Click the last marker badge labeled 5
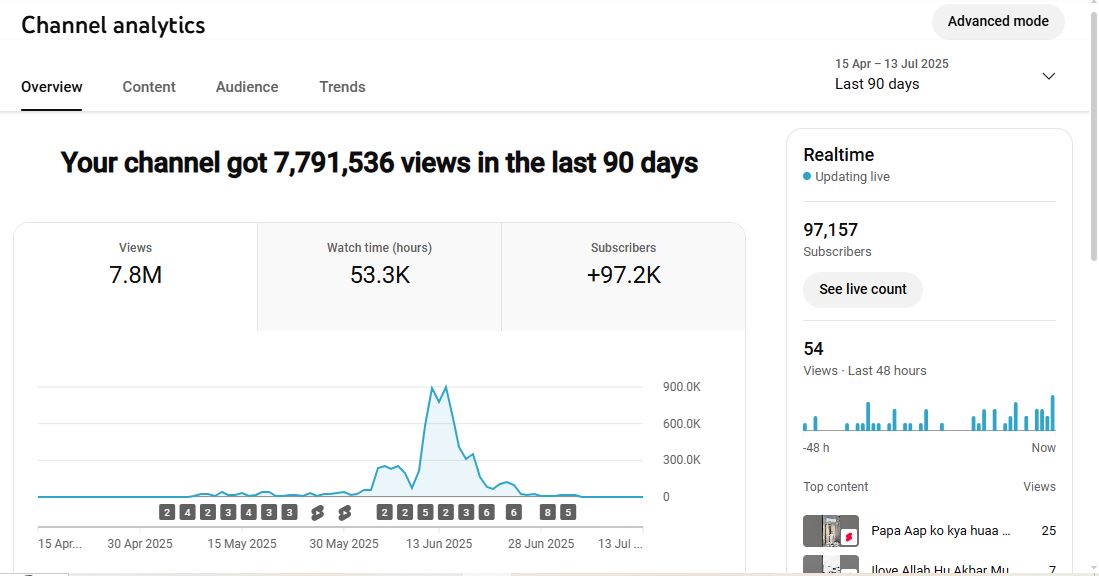The width and height of the screenshot is (1099, 576). tap(568, 513)
